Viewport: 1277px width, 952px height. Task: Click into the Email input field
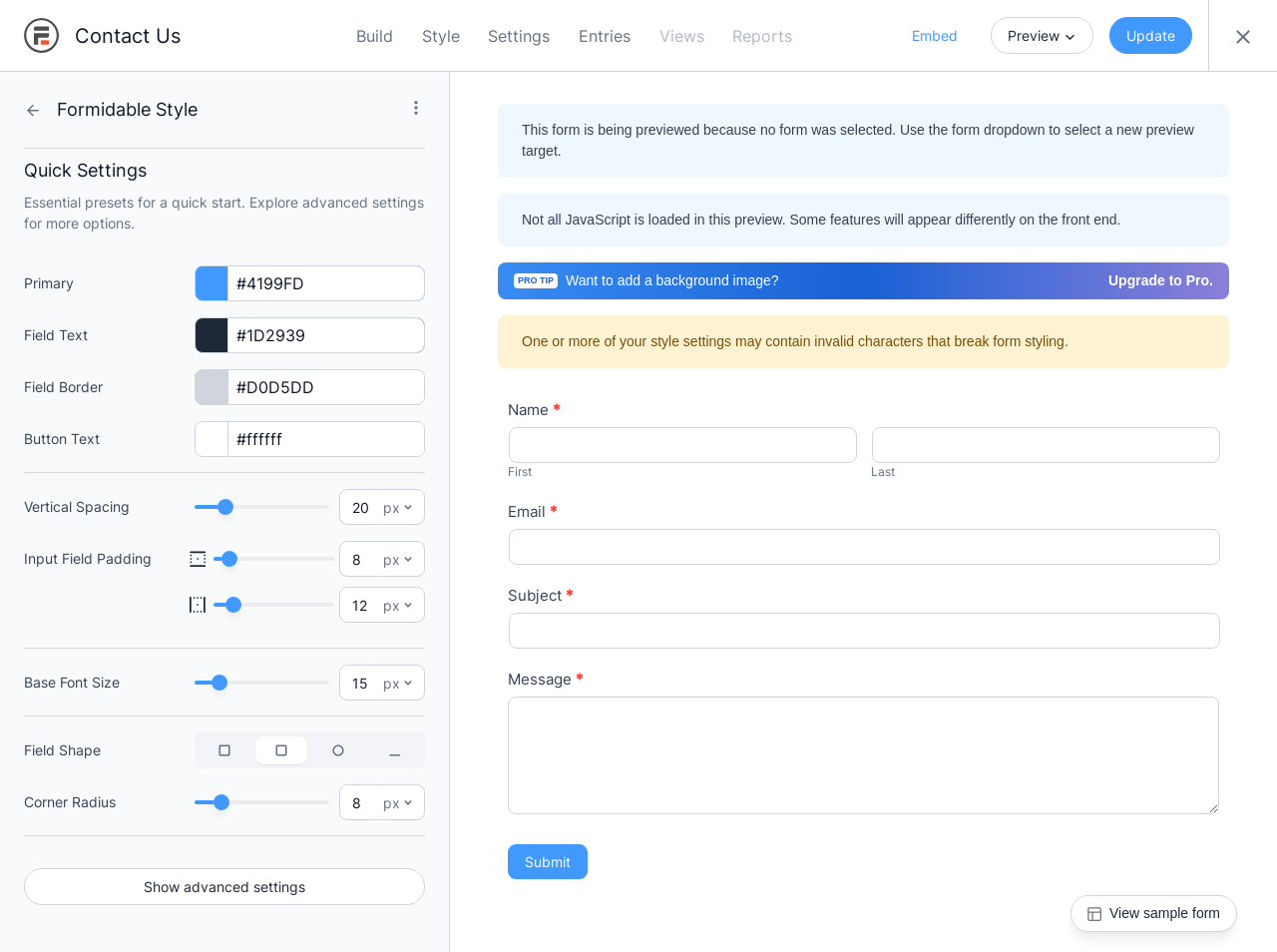tap(864, 547)
